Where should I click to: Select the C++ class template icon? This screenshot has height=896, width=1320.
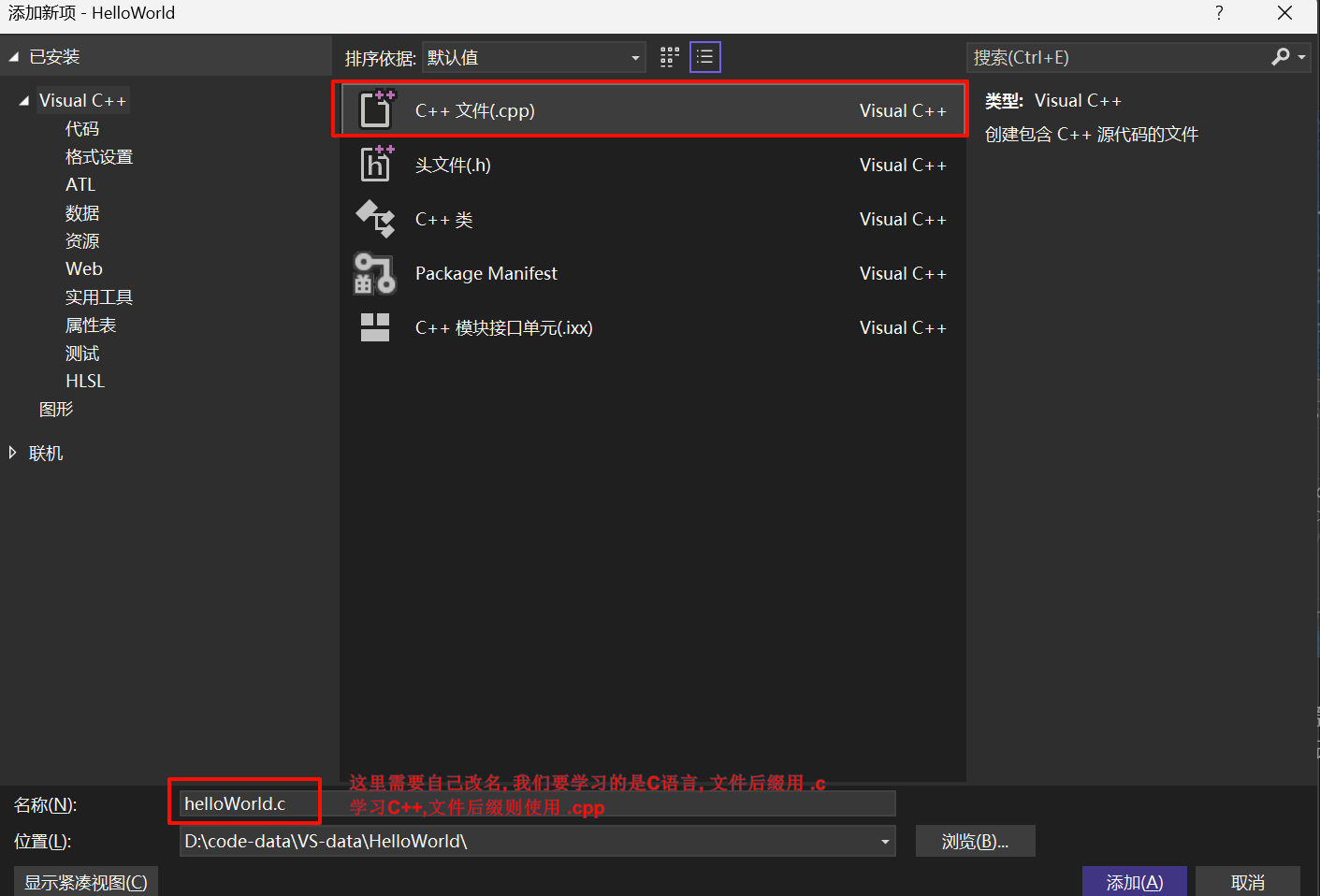point(376,219)
